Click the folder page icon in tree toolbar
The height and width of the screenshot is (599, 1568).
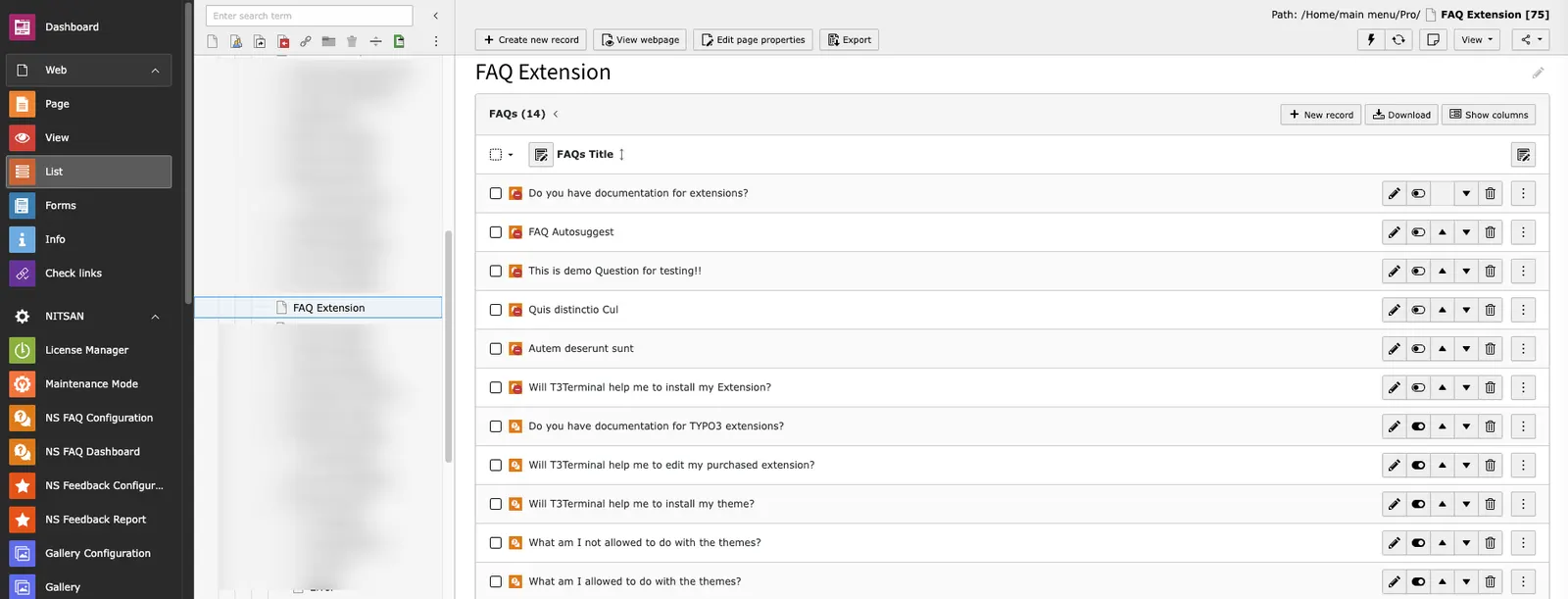329,41
